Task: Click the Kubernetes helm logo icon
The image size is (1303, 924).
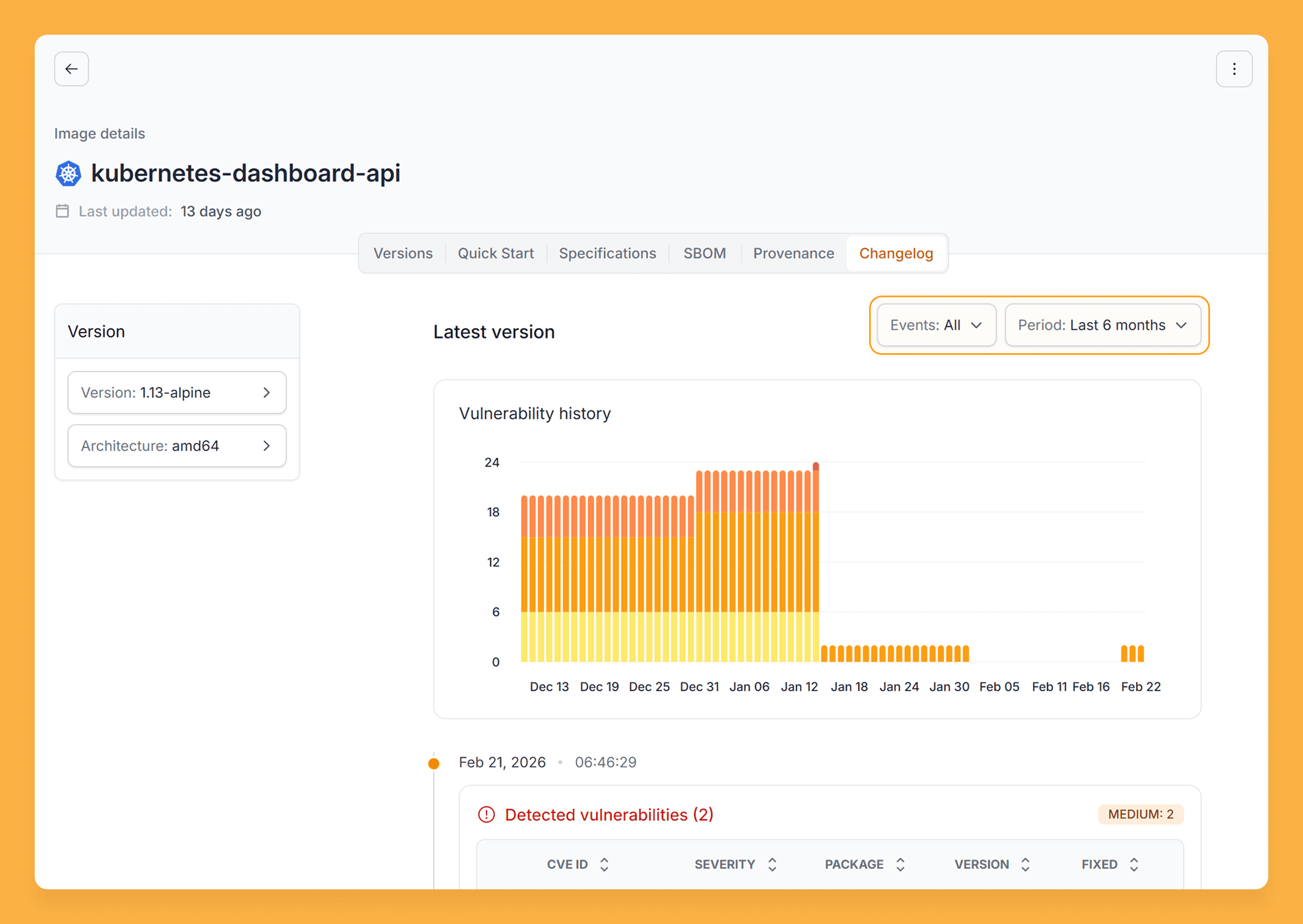Action: tap(68, 173)
